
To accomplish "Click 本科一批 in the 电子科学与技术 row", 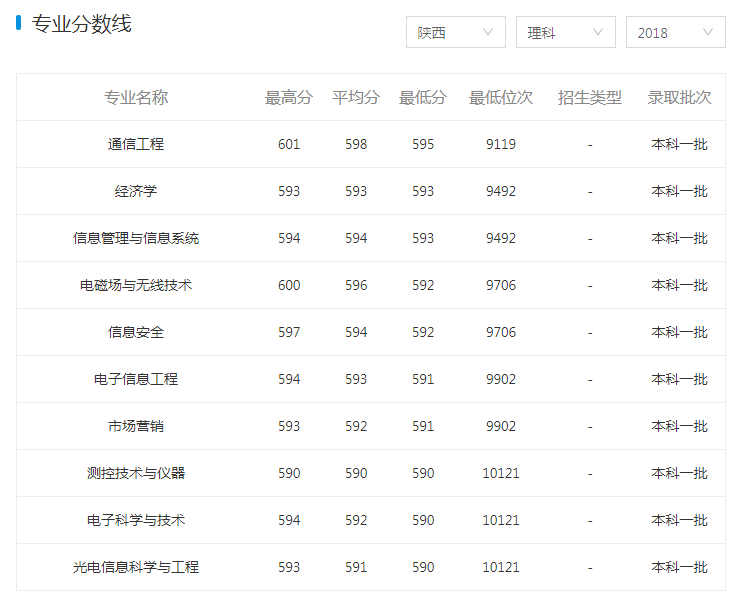I will [x=679, y=520].
